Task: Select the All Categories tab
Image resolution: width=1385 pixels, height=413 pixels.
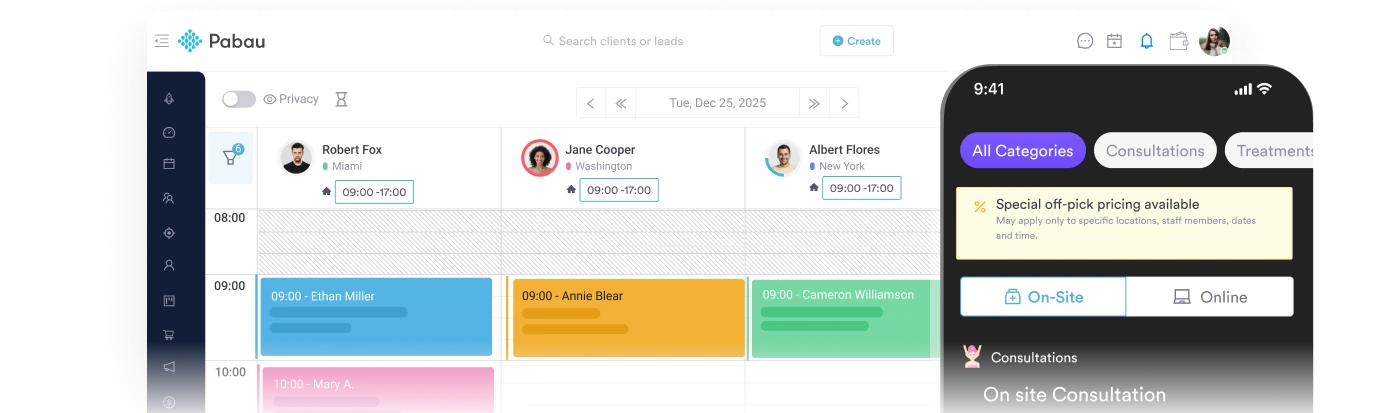Action: [x=1023, y=151]
